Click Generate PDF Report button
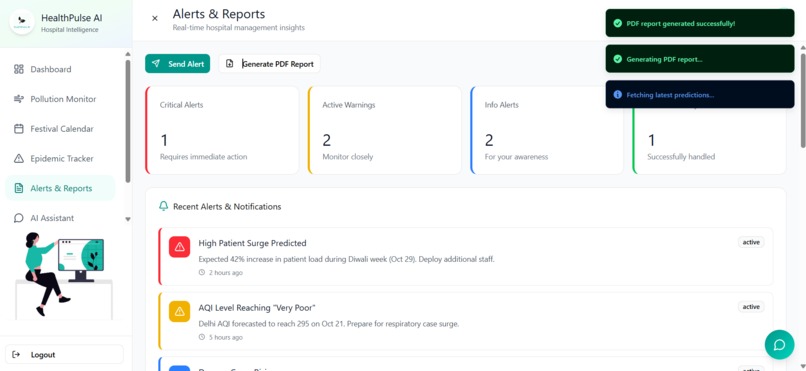 [x=269, y=64]
